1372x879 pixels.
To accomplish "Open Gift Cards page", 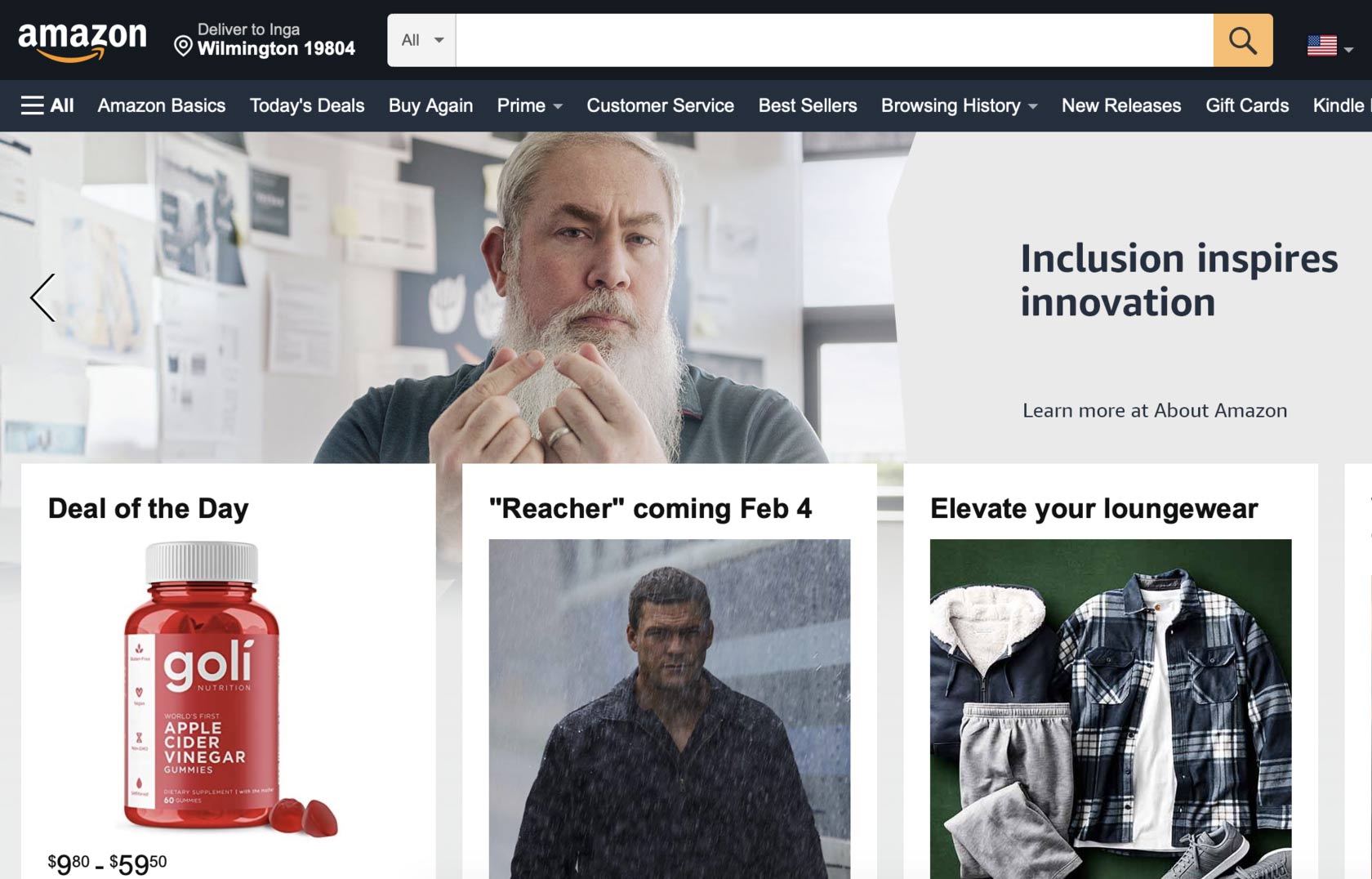I will click(x=1246, y=105).
